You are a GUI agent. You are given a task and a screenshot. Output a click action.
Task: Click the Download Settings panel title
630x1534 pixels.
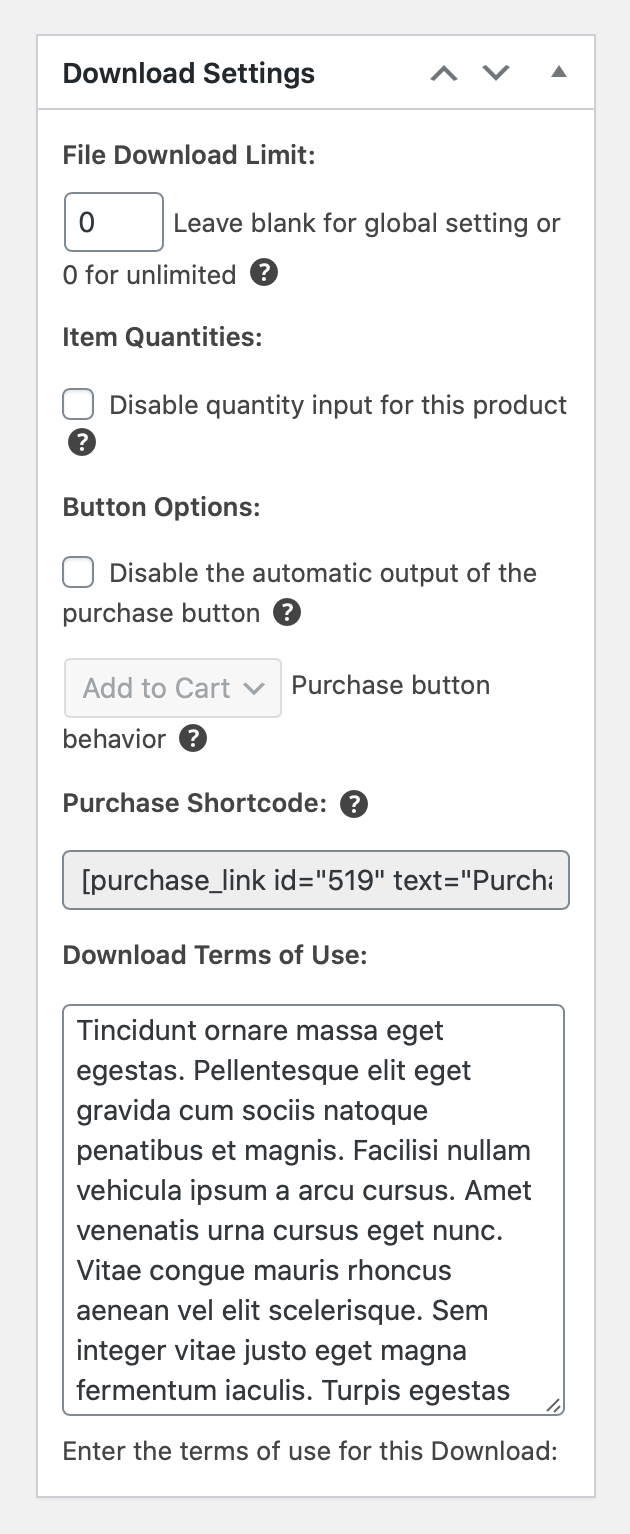[189, 74]
